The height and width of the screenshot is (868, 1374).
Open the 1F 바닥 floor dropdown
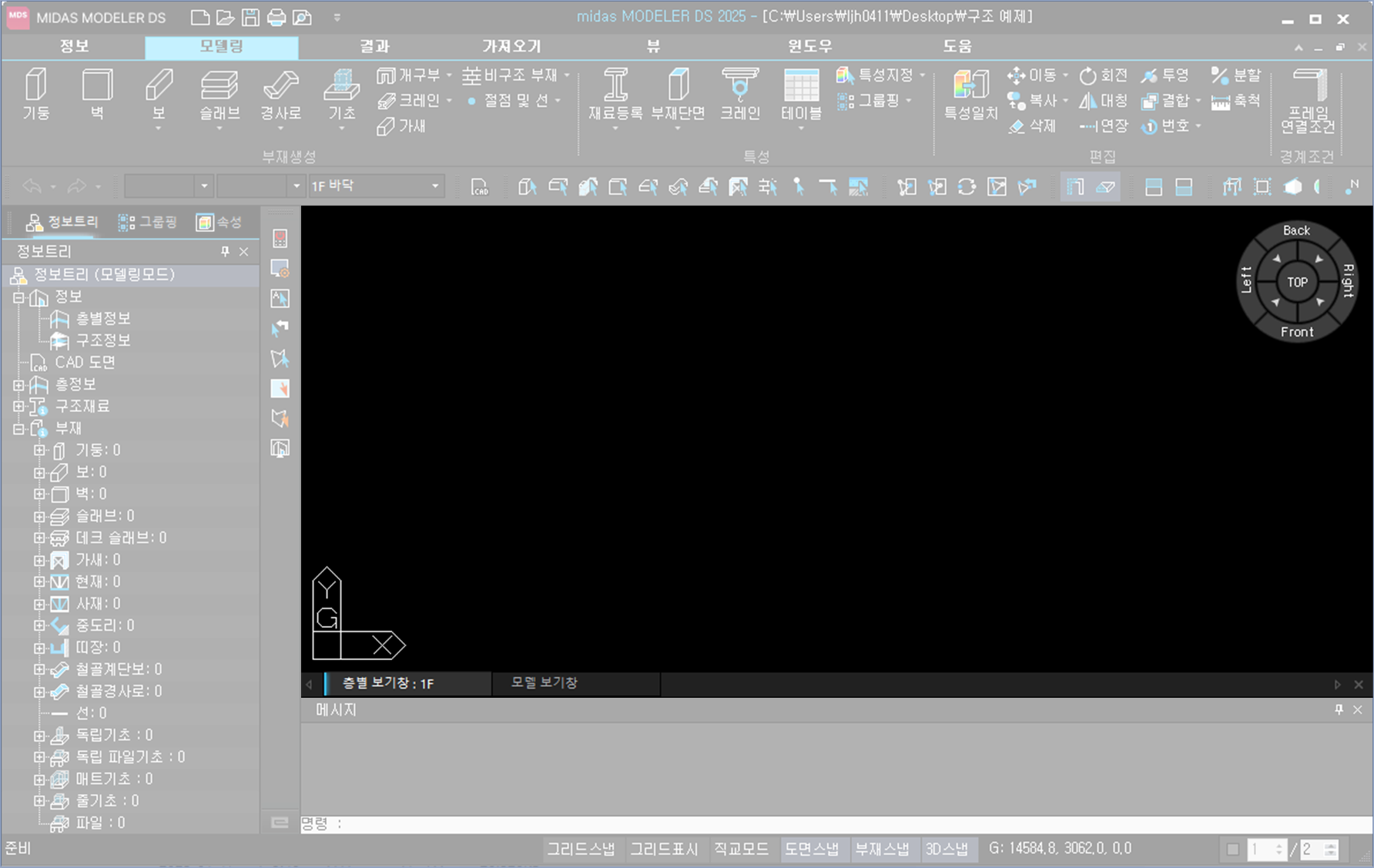click(435, 186)
